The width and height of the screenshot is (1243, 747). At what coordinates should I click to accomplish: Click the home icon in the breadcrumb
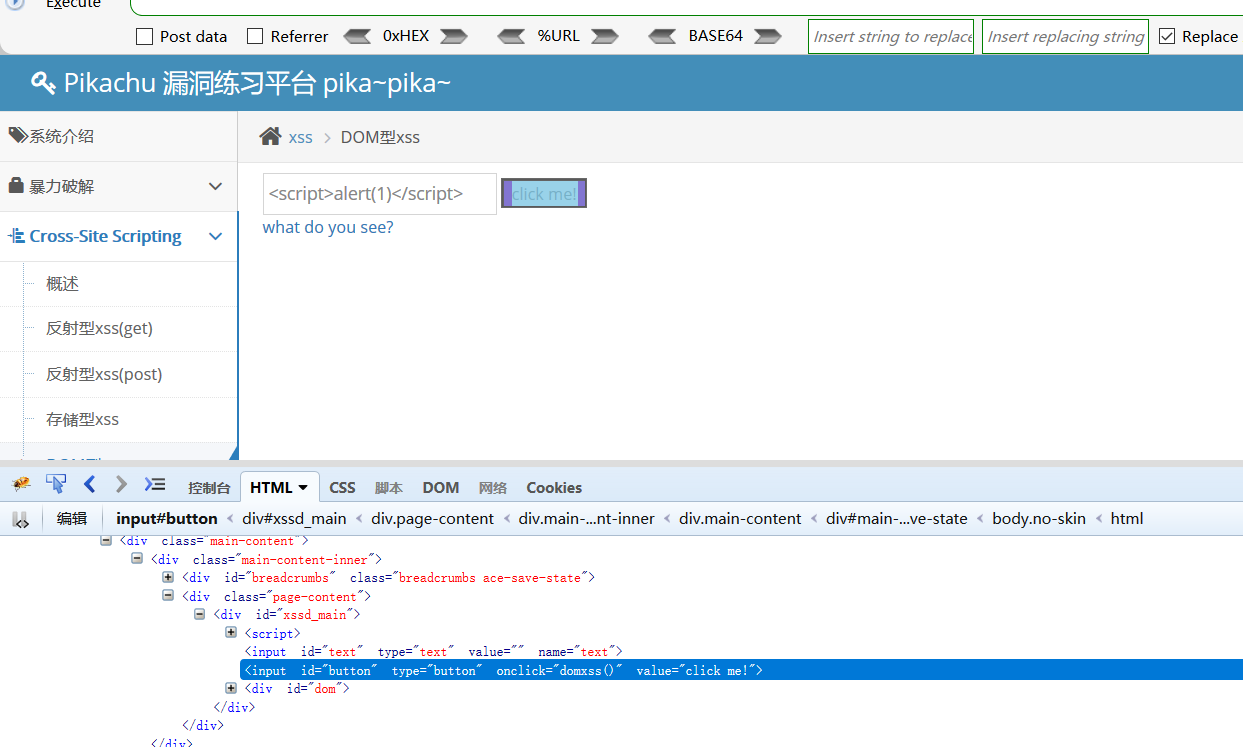pos(270,136)
